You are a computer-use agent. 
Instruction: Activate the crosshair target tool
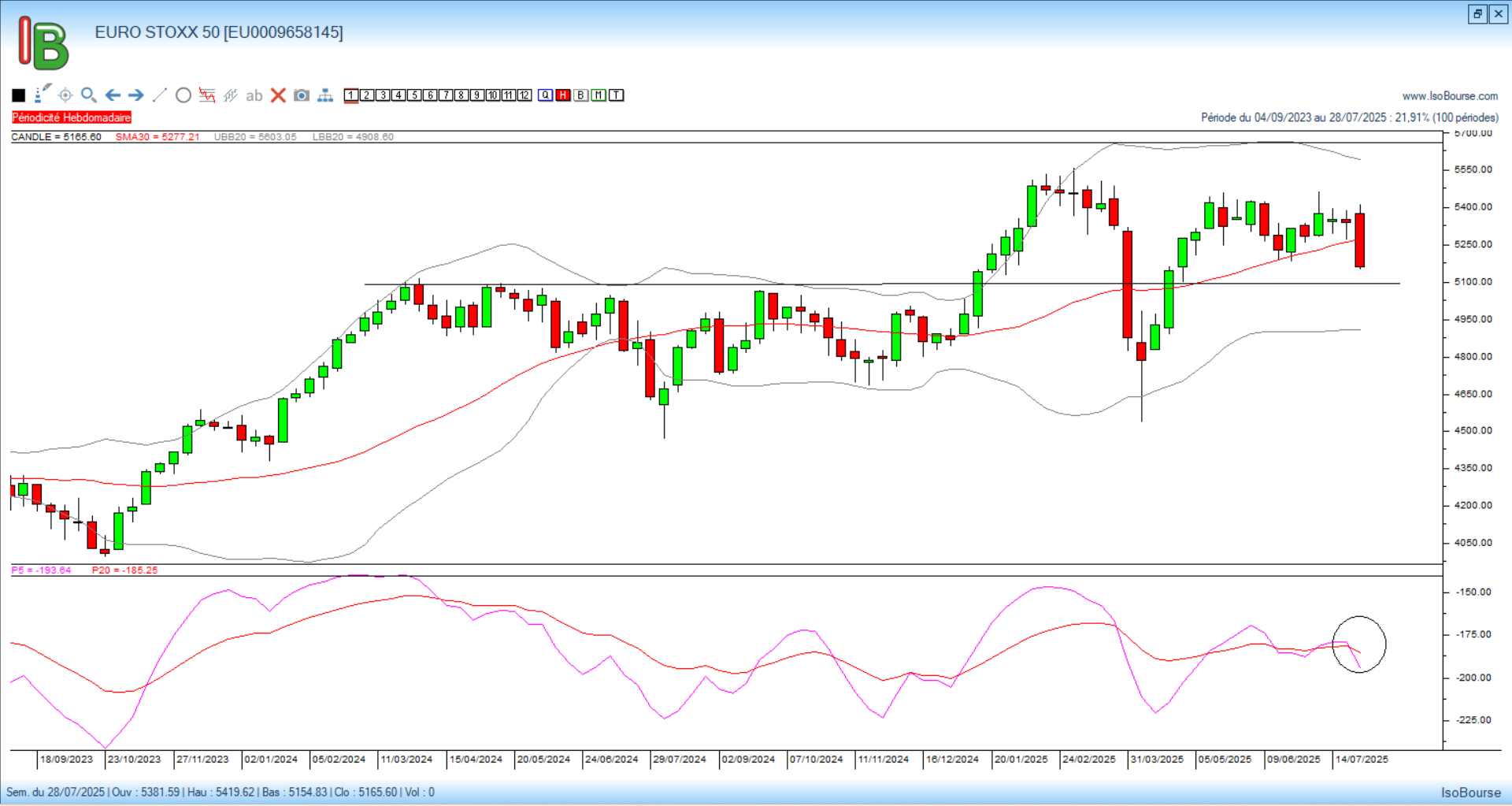65,95
